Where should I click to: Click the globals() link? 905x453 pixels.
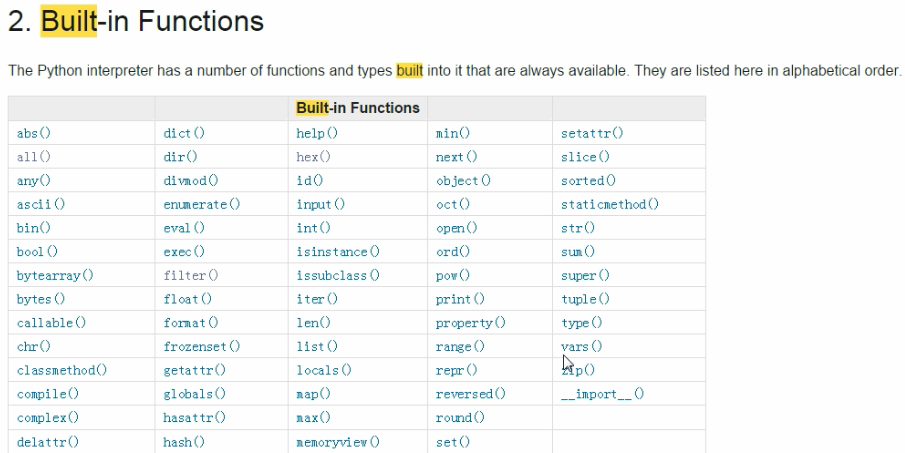tap(195, 394)
